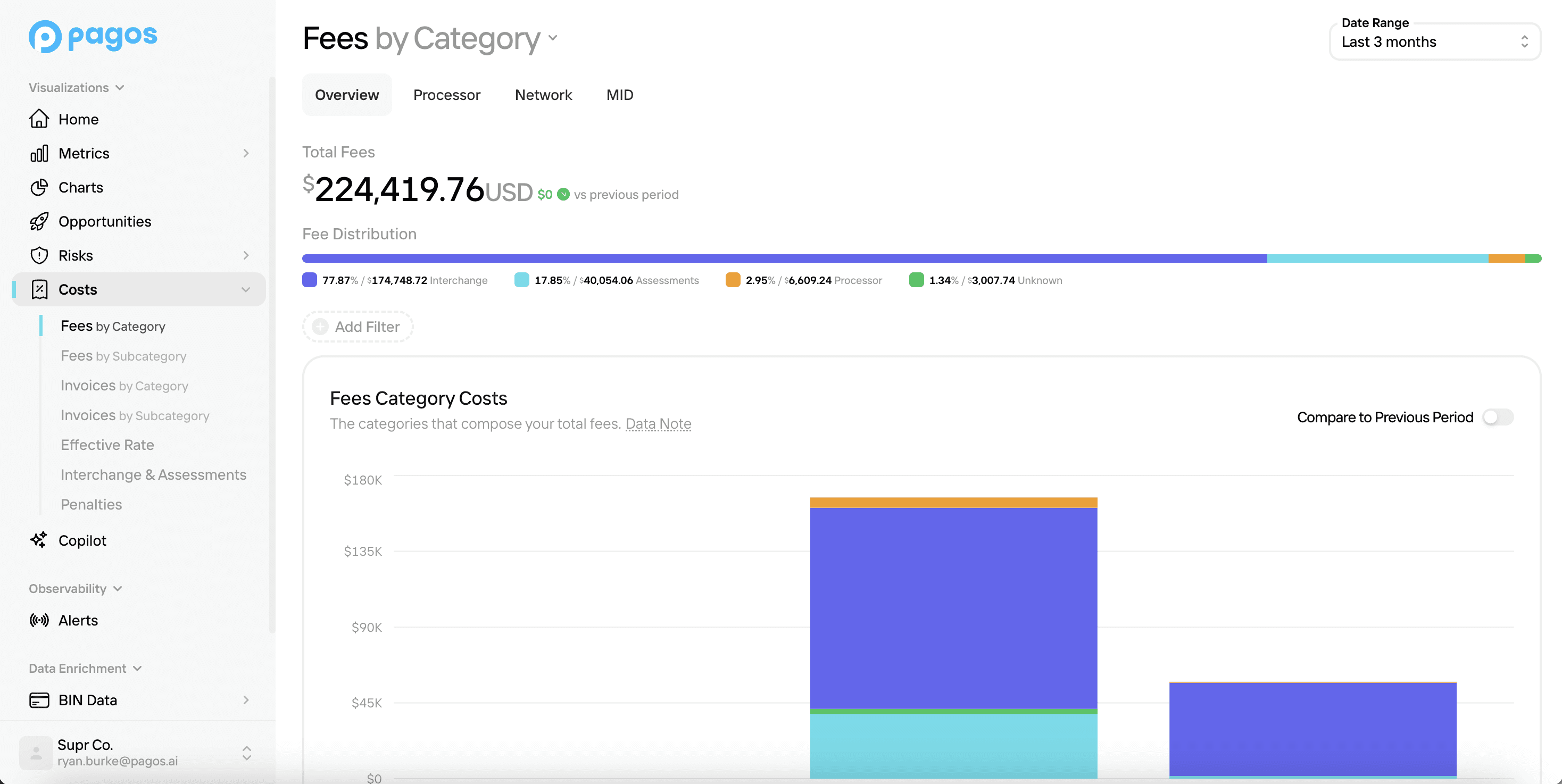Expand the Fees by Category title dropdown
The height and width of the screenshot is (784, 1562).
pos(552,38)
